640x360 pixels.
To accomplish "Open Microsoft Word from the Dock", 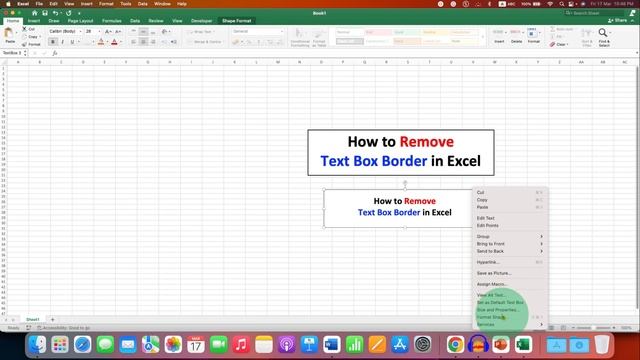I will [x=331, y=344].
